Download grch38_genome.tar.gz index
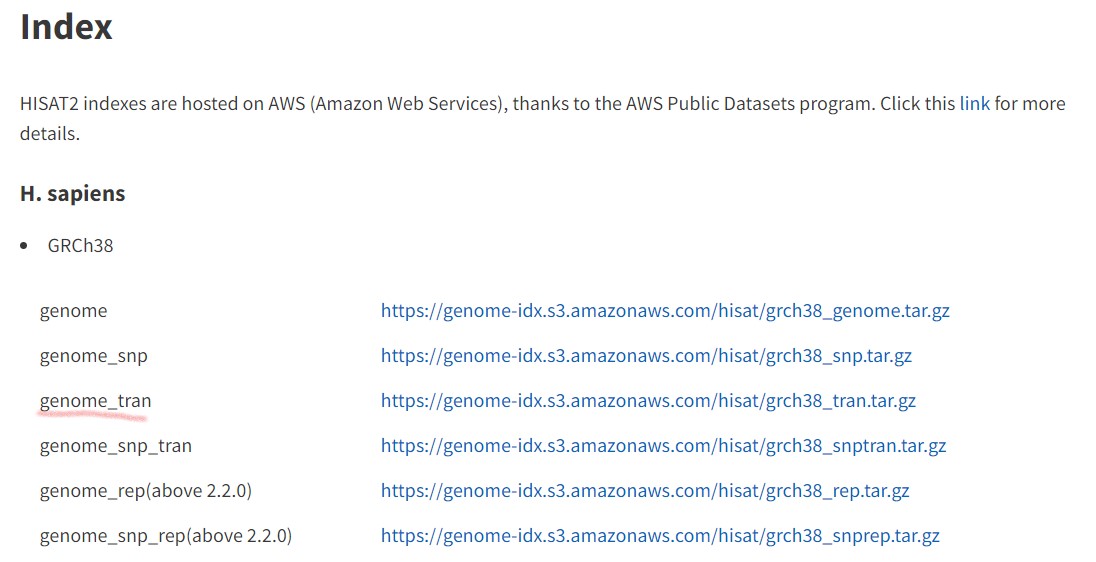The height and width of the screenshot is (562, 1096). (x=665, y=310)
